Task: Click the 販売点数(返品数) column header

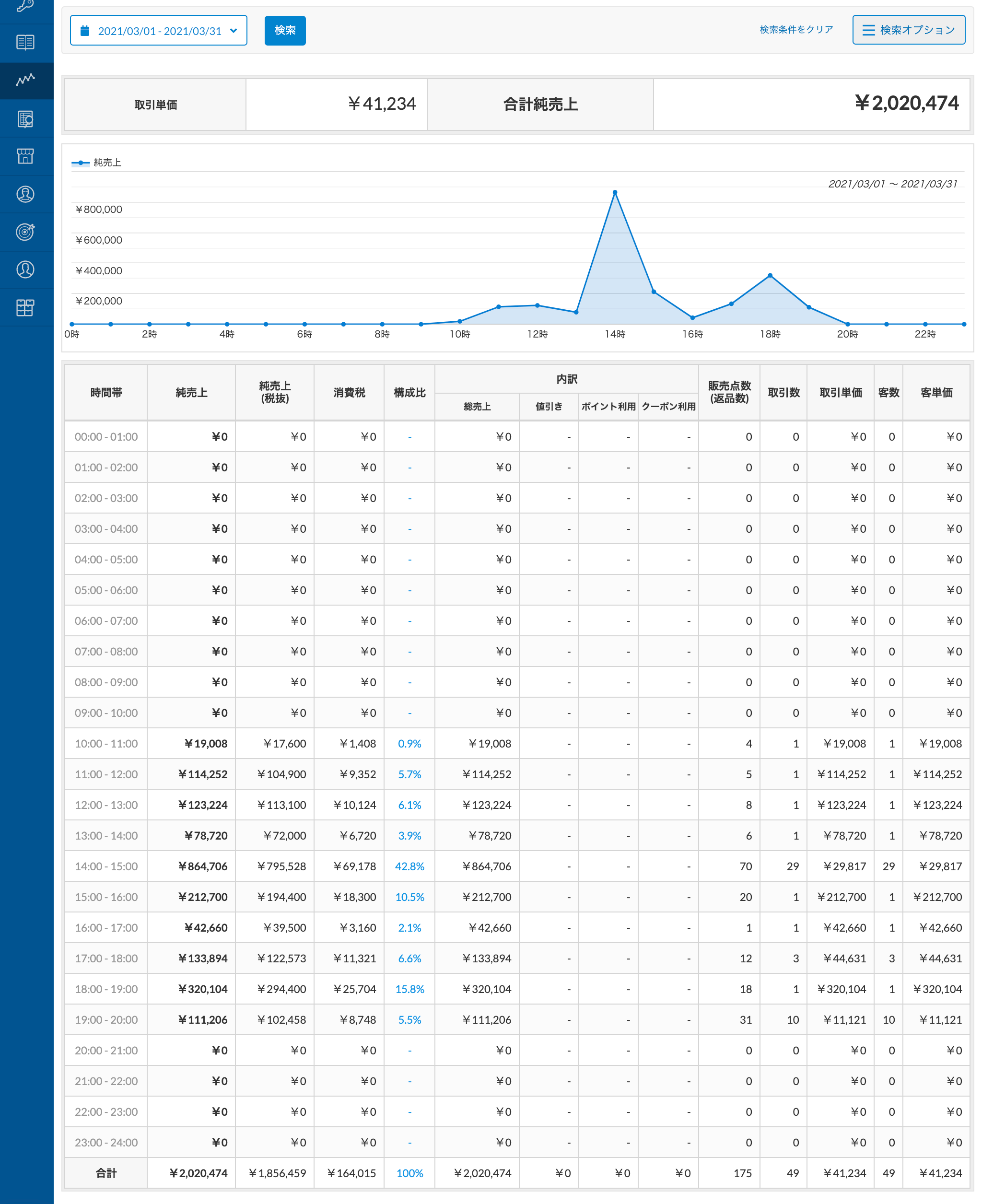Action: tap(729, 393)
